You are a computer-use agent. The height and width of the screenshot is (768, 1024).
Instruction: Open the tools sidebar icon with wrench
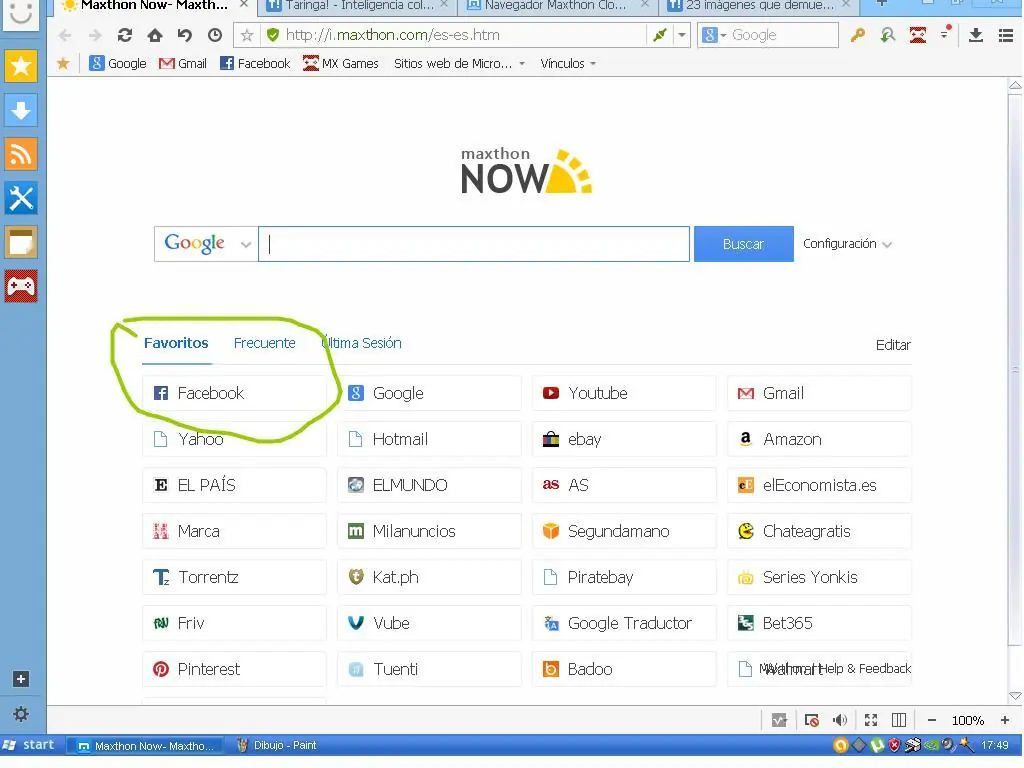pos(21,198)
